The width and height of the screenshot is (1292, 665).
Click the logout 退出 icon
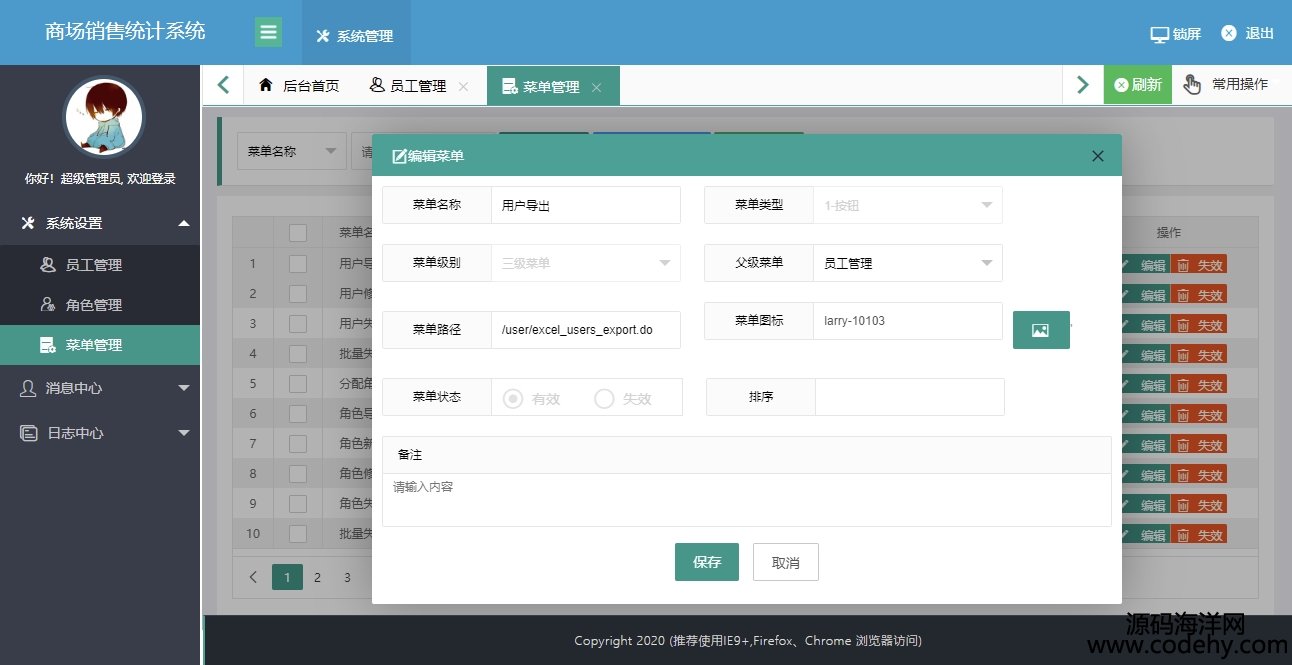1229,33
